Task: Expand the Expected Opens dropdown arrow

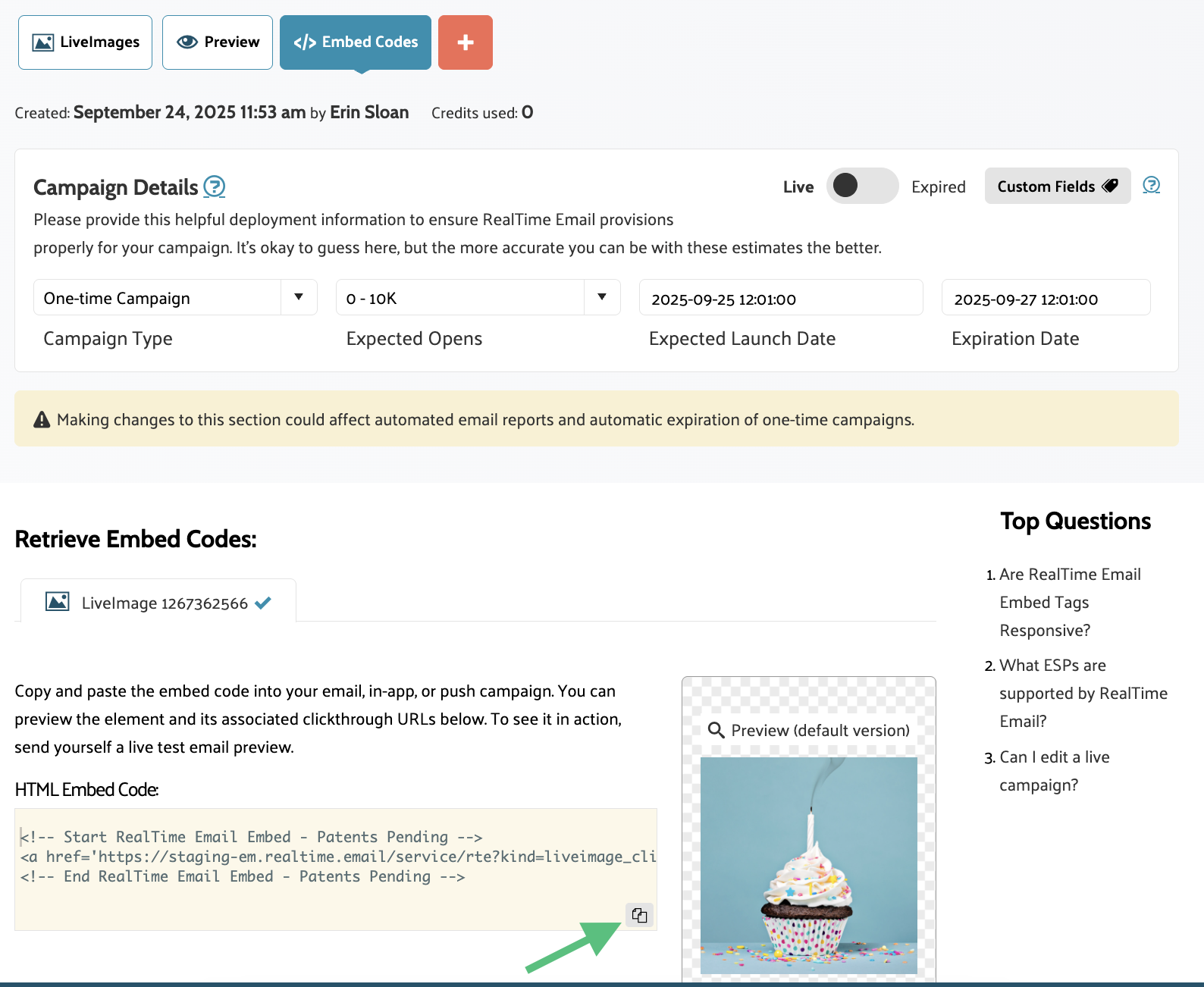Action: tap(602, 297)
